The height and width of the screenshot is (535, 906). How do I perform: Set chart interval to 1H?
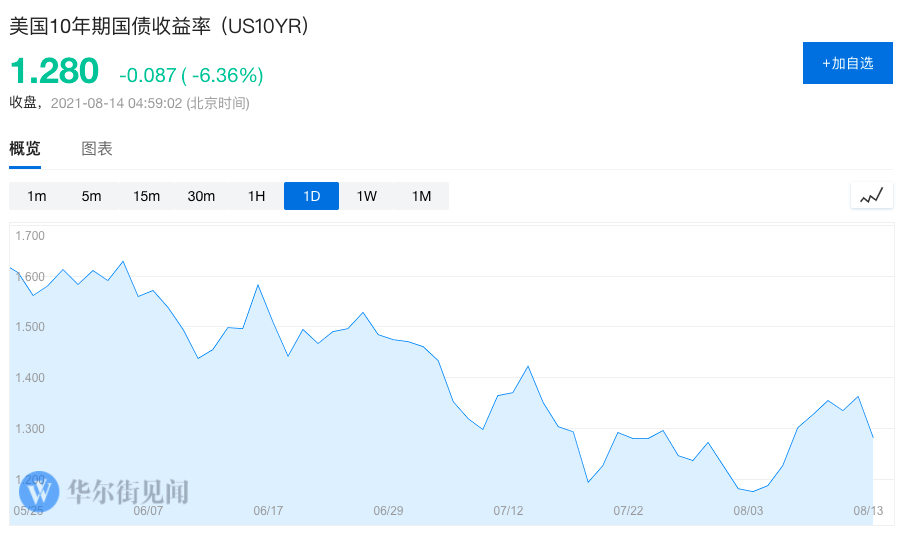coord(257,196)
